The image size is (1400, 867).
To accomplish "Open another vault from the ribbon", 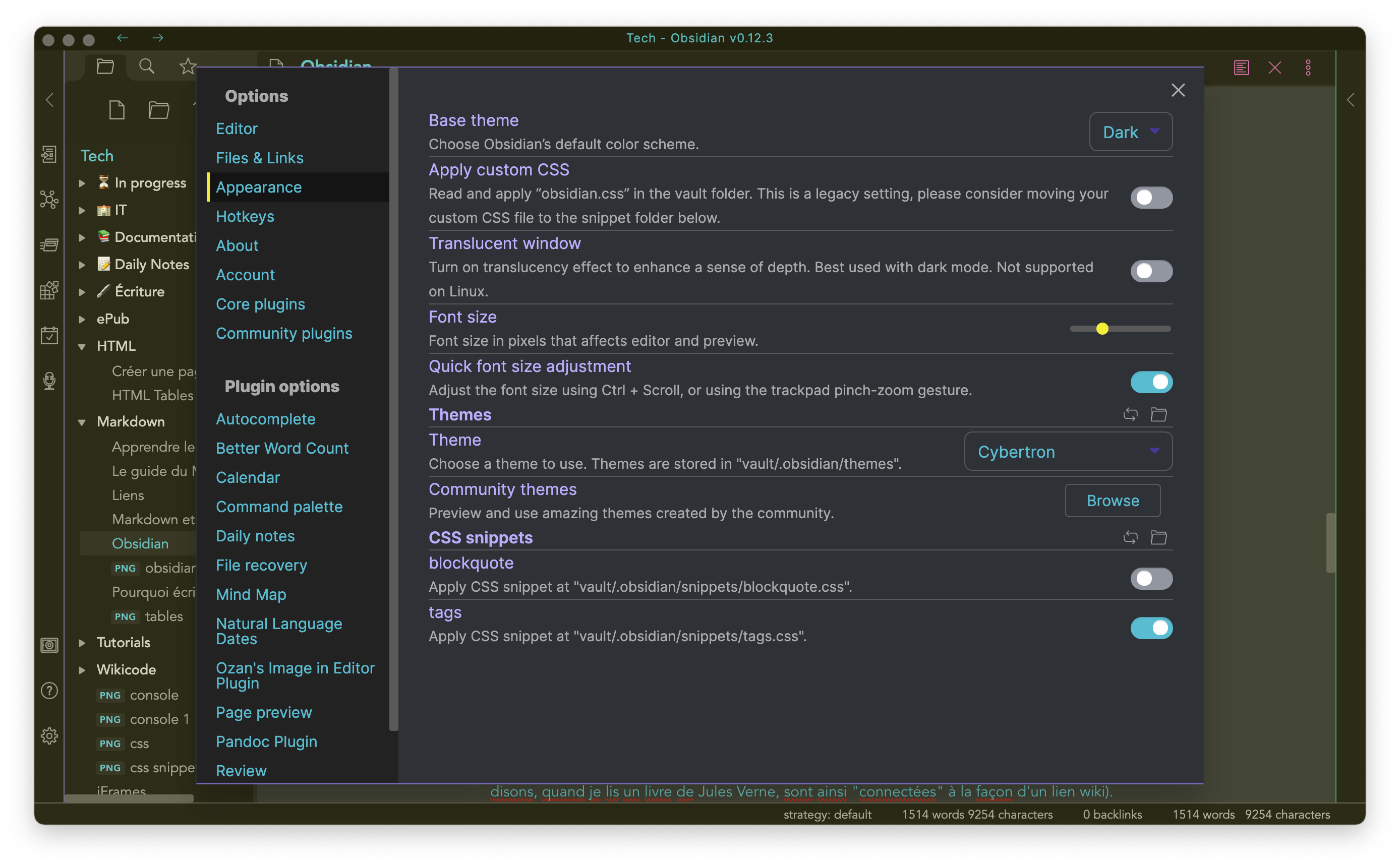I will (x=49, y=646).
